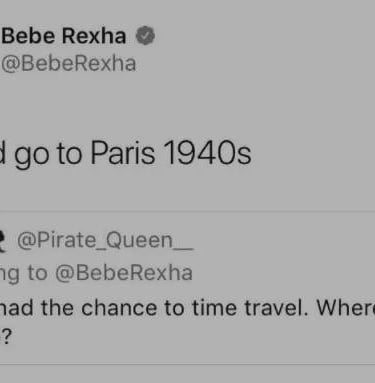The image size is (375, 383).
Task: Click the partial "ng to" reply label
Action: click(23, 274)
